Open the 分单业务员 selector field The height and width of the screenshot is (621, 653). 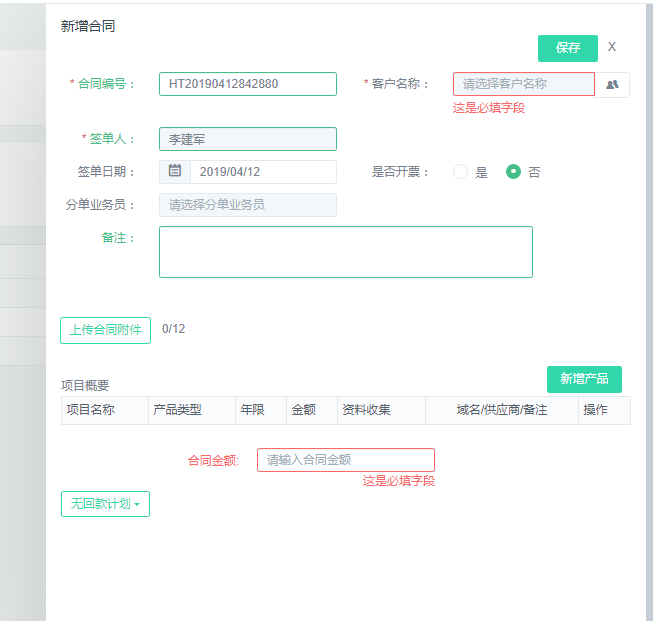pos(247,205)
